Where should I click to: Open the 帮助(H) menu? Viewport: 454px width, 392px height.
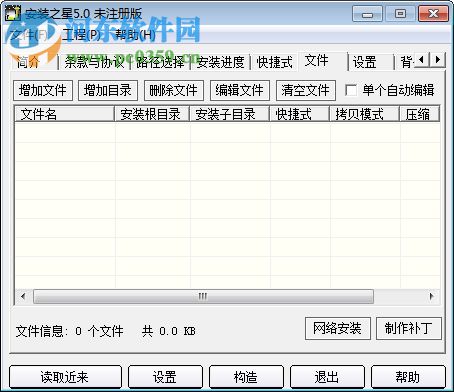click(135, 35)
